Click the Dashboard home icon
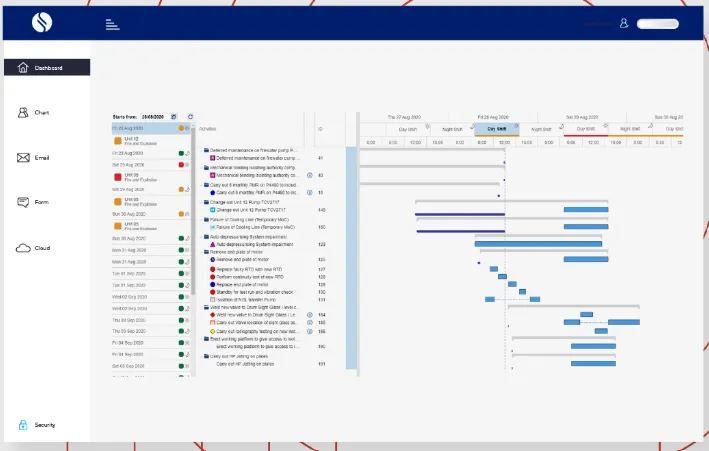 [x=23, y=67]
